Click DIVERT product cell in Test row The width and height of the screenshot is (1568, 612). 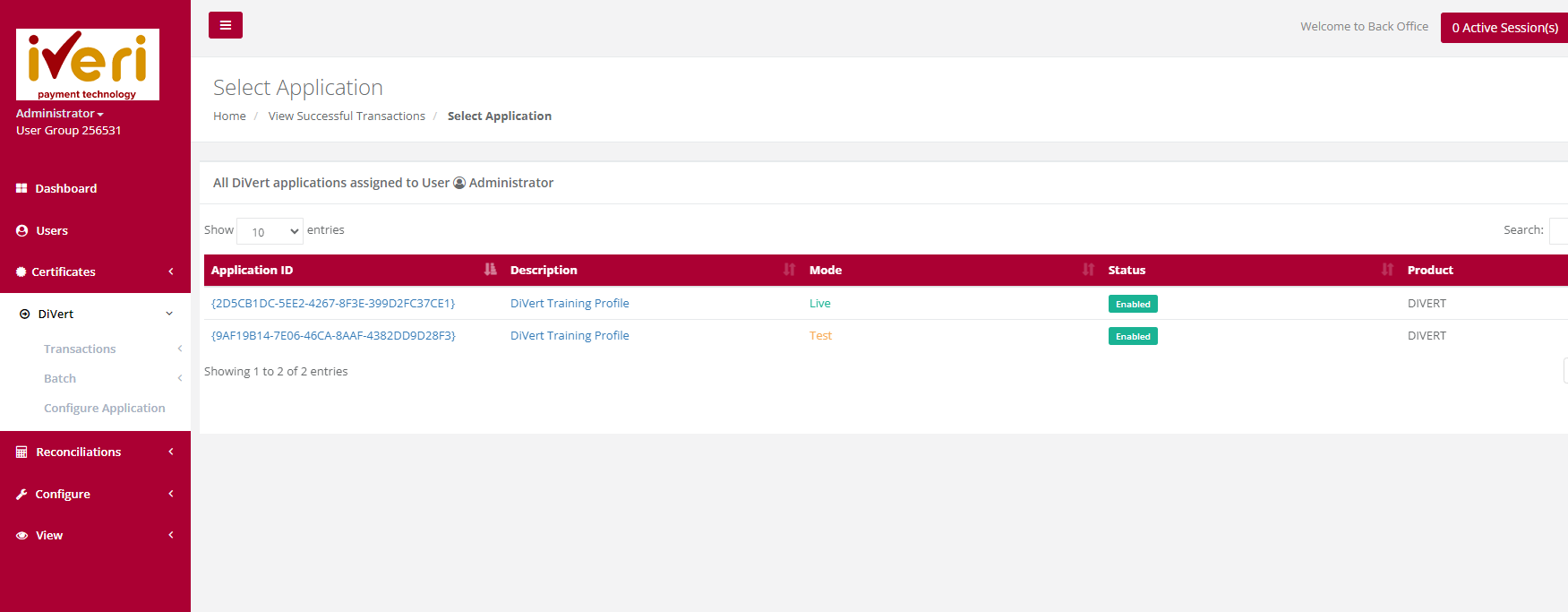pos(1427,336)
